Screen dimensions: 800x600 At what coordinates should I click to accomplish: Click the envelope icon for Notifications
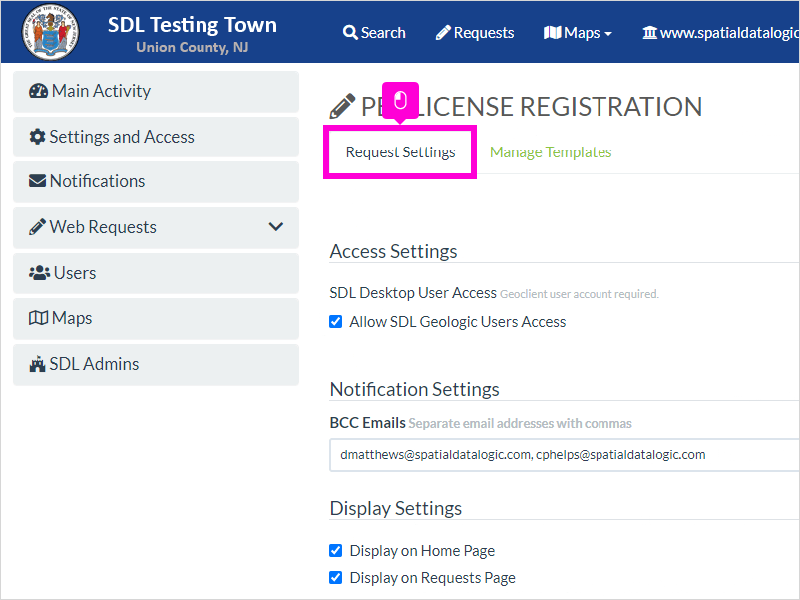tap(37, 181)
